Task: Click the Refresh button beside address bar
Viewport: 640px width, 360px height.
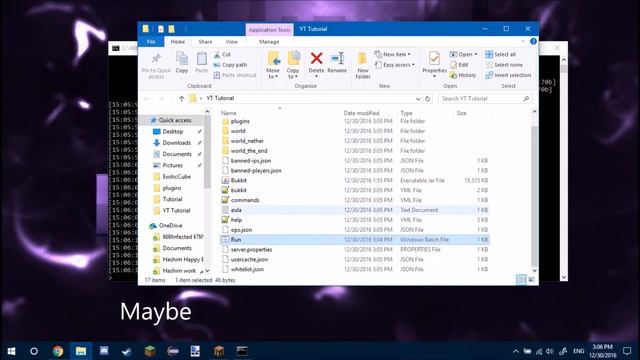Action: [x=427, y=98]
